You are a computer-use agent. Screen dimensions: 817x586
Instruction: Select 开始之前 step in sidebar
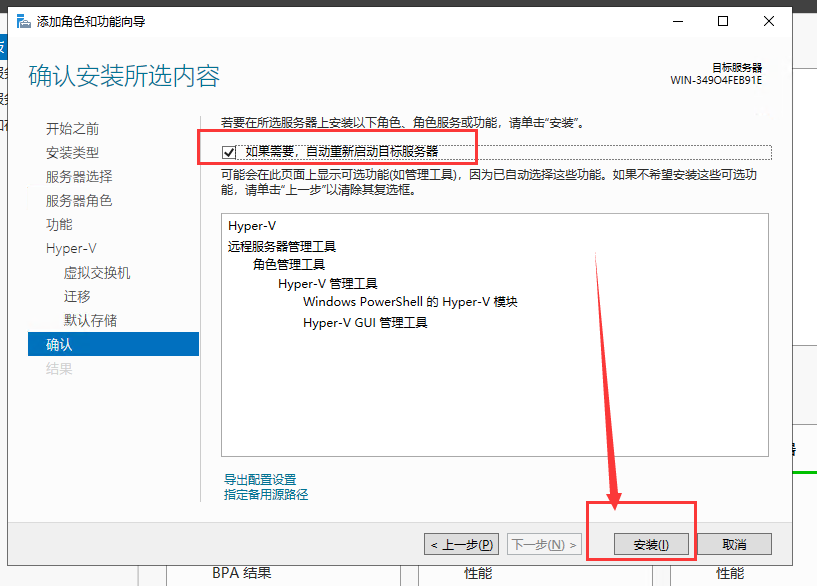coord(72,129)
